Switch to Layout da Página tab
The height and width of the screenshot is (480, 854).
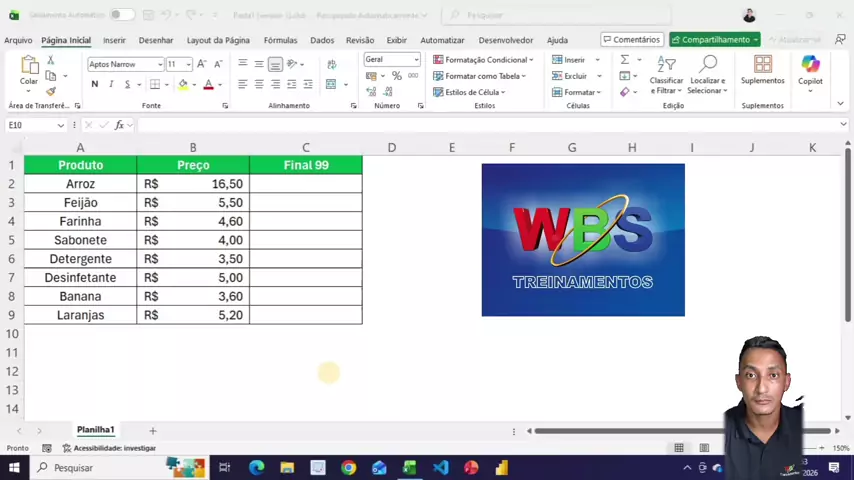(x=218, y=40)
